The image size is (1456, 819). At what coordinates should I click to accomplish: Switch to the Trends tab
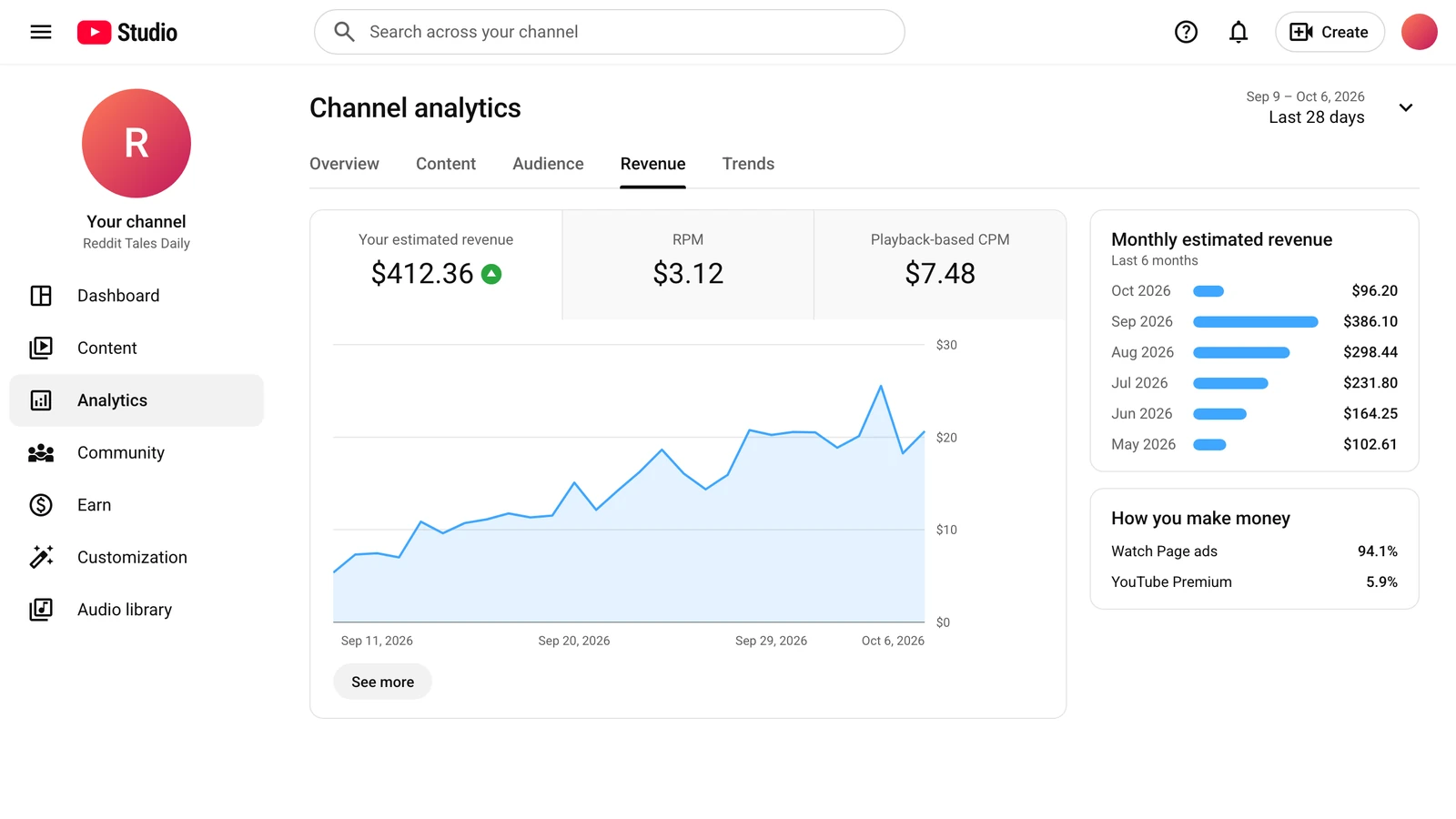[748, 164]
